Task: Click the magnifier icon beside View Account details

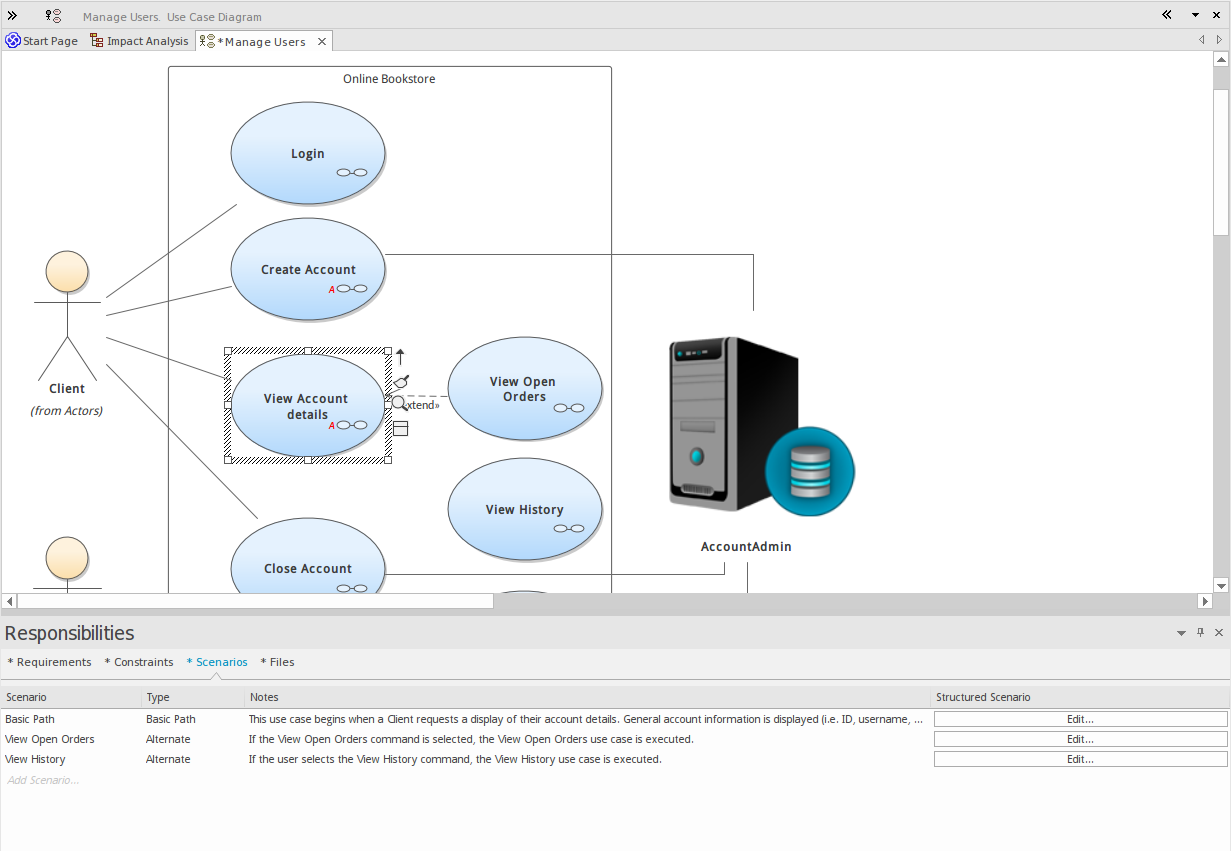Action: point(398,404)
